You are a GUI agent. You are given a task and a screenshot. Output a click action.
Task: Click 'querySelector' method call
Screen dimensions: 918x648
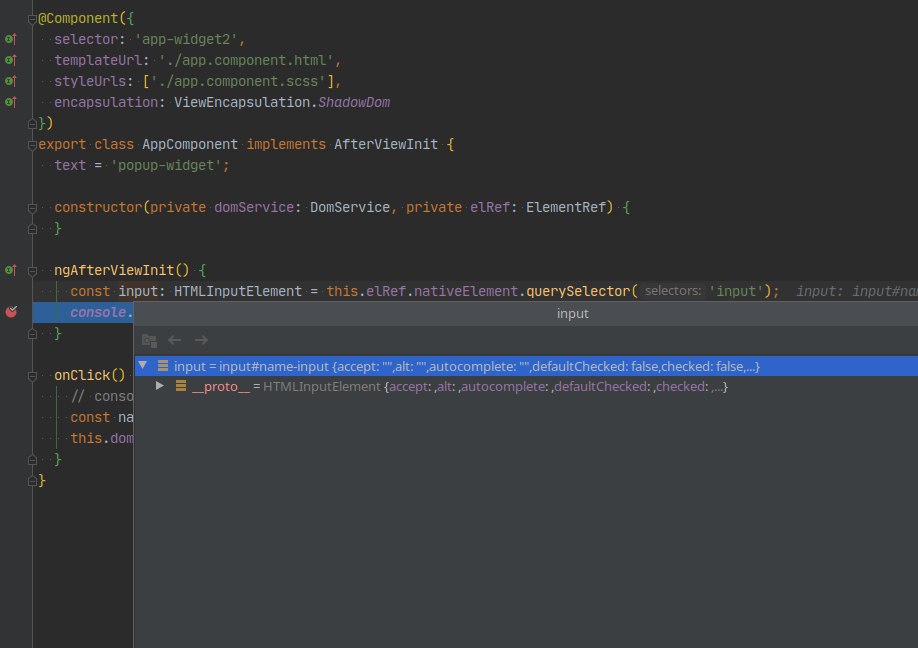(x=578, y=291)
